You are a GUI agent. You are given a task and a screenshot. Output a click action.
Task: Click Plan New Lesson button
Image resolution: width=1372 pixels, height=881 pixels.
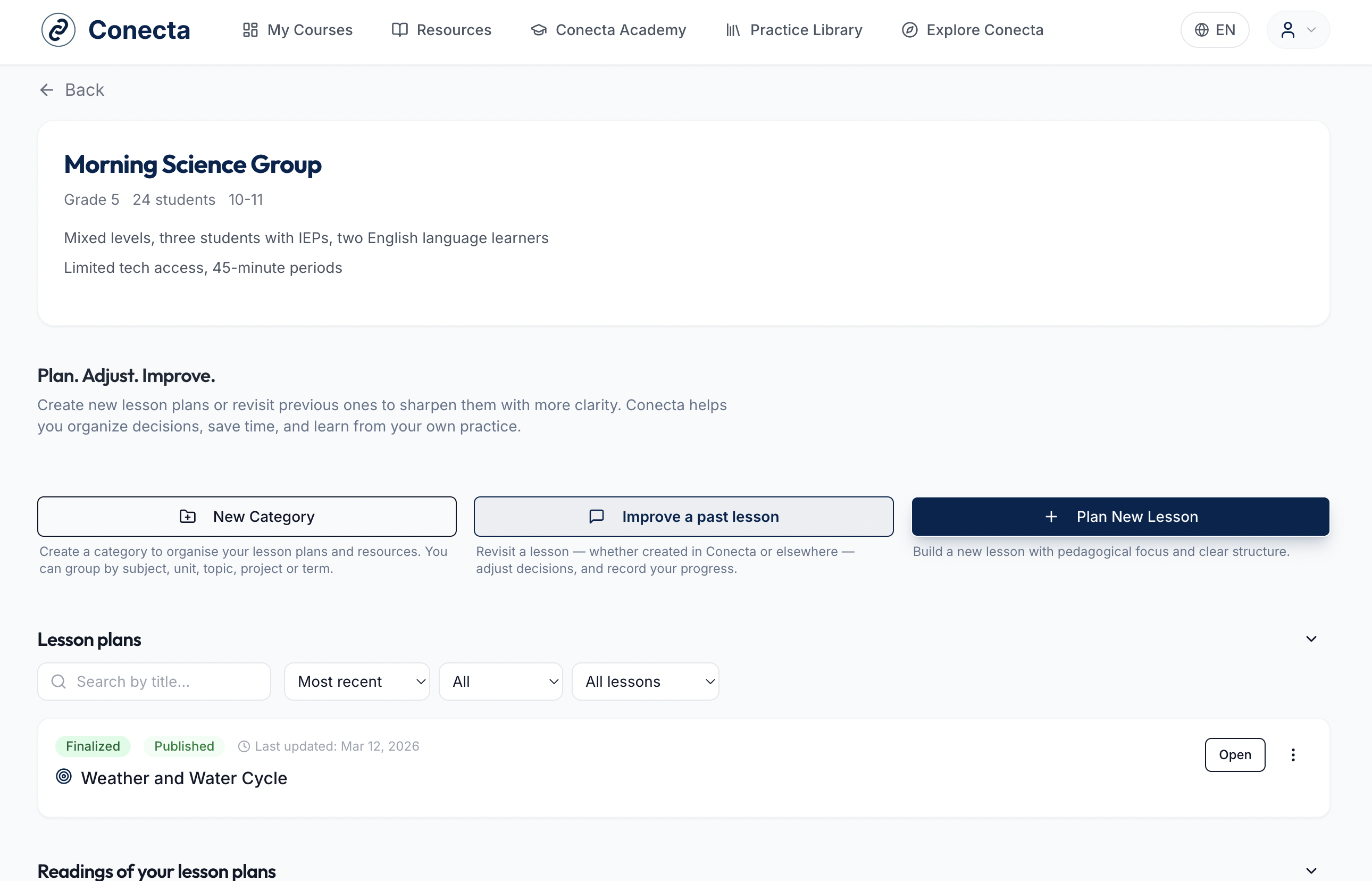(1120, 517)
